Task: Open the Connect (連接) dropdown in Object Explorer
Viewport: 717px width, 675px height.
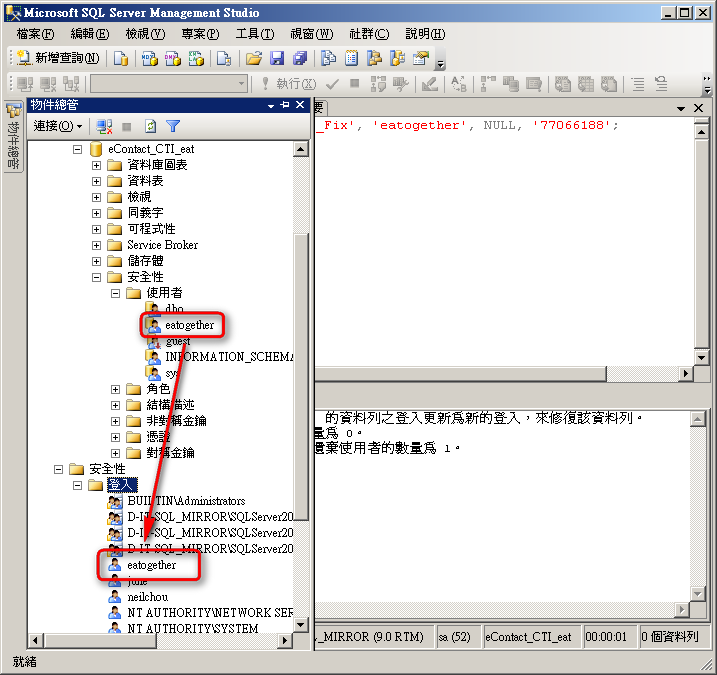Action: (58, 126)
